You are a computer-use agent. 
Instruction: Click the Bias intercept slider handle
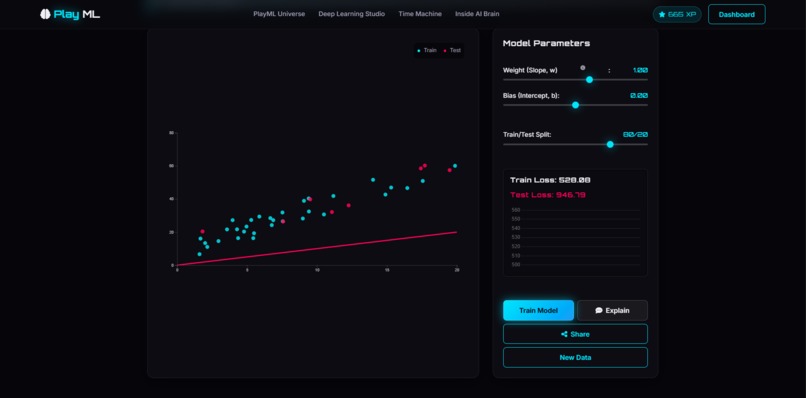576,105
